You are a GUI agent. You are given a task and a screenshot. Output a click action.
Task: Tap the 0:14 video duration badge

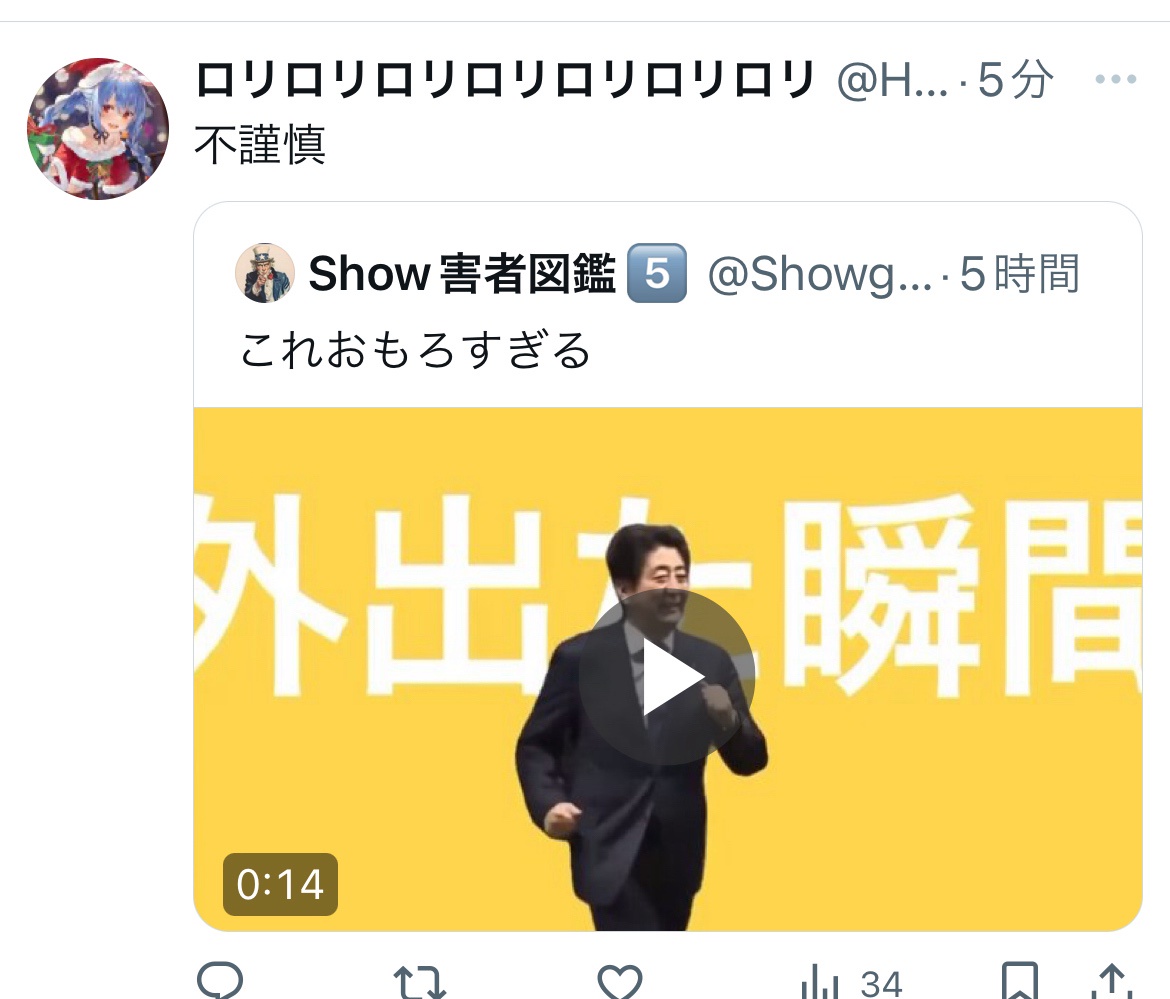280,884
